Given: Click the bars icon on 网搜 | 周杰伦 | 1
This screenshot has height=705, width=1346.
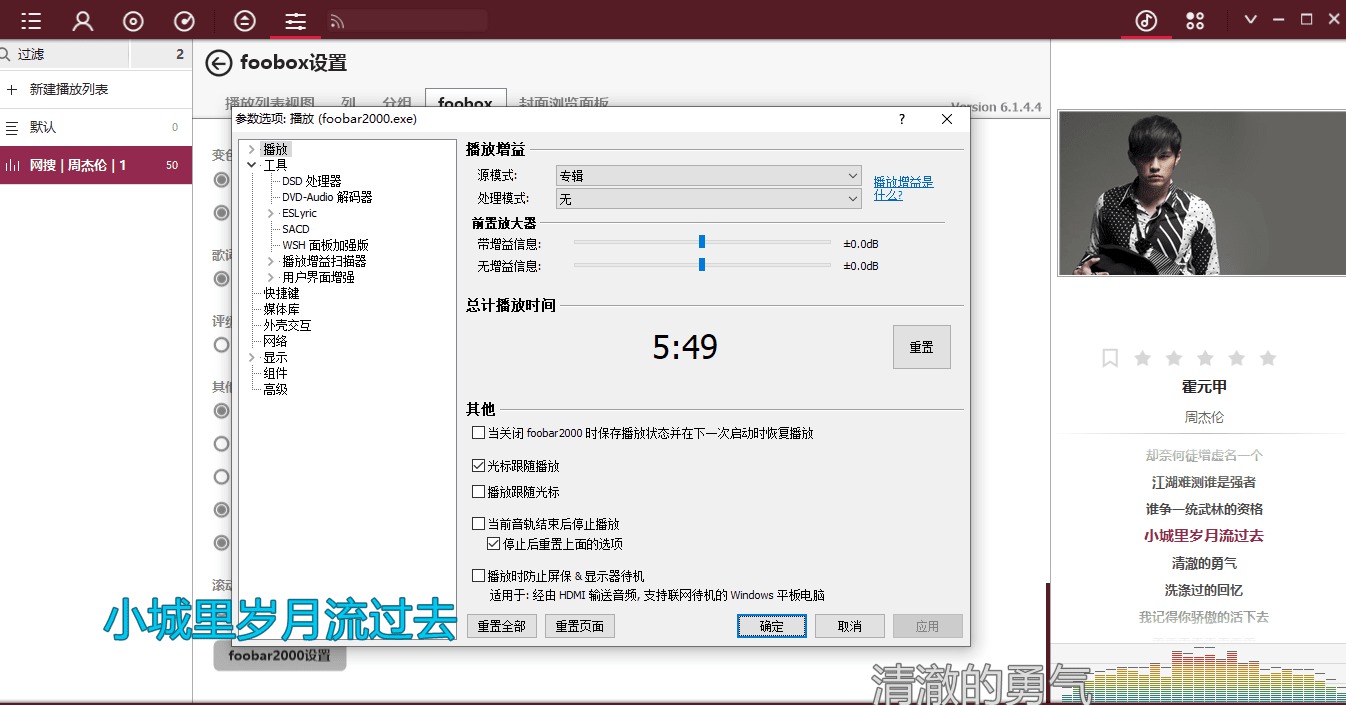Looking at the screenshot, I should pyautogui.click(x=12, y=165).
